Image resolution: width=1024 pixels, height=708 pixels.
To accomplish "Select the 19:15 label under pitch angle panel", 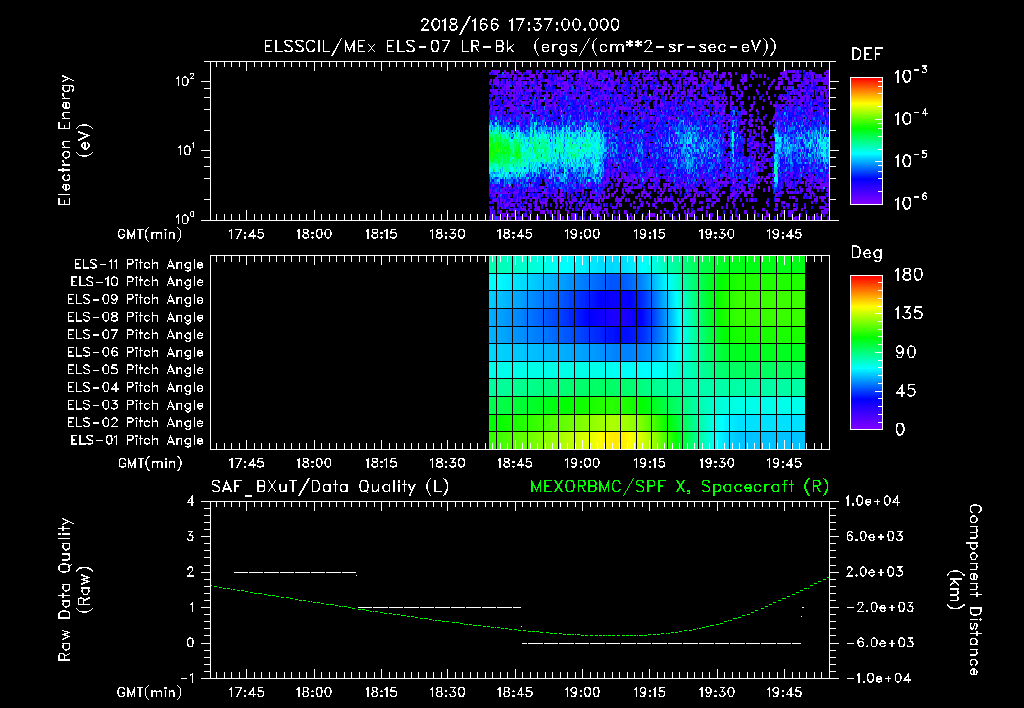I will (649, 463).
